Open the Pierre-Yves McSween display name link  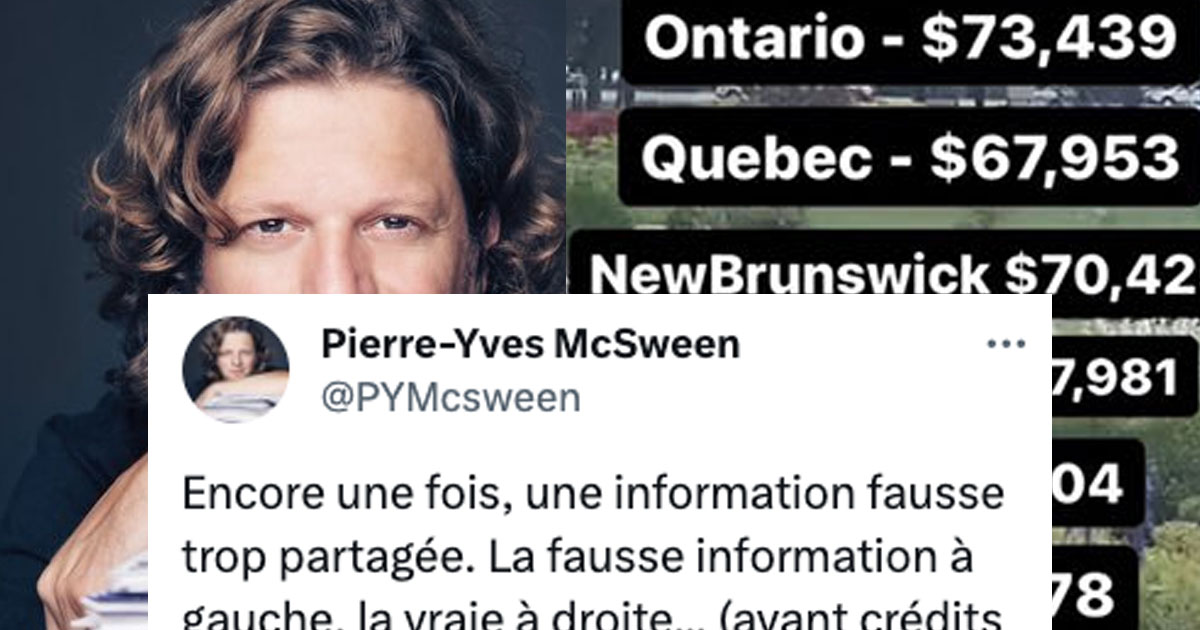(x=530, y=345)
